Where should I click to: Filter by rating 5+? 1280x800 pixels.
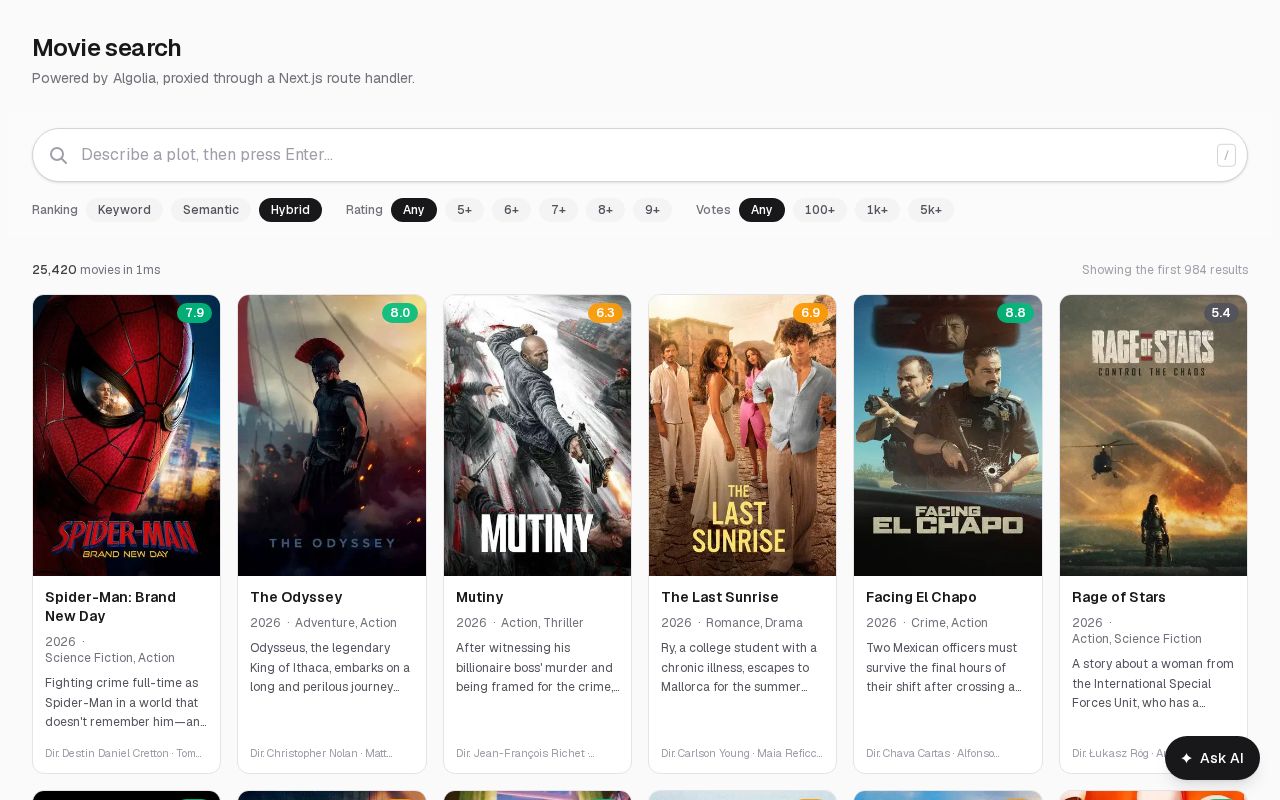pyautogui.click(x=464, y=210)
